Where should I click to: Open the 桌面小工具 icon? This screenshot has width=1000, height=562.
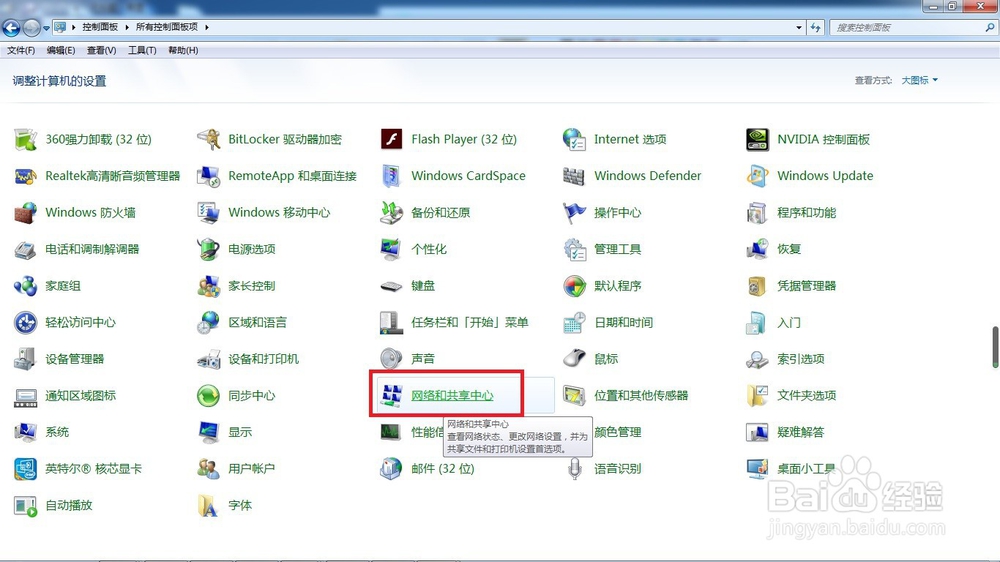pos(757,469)
